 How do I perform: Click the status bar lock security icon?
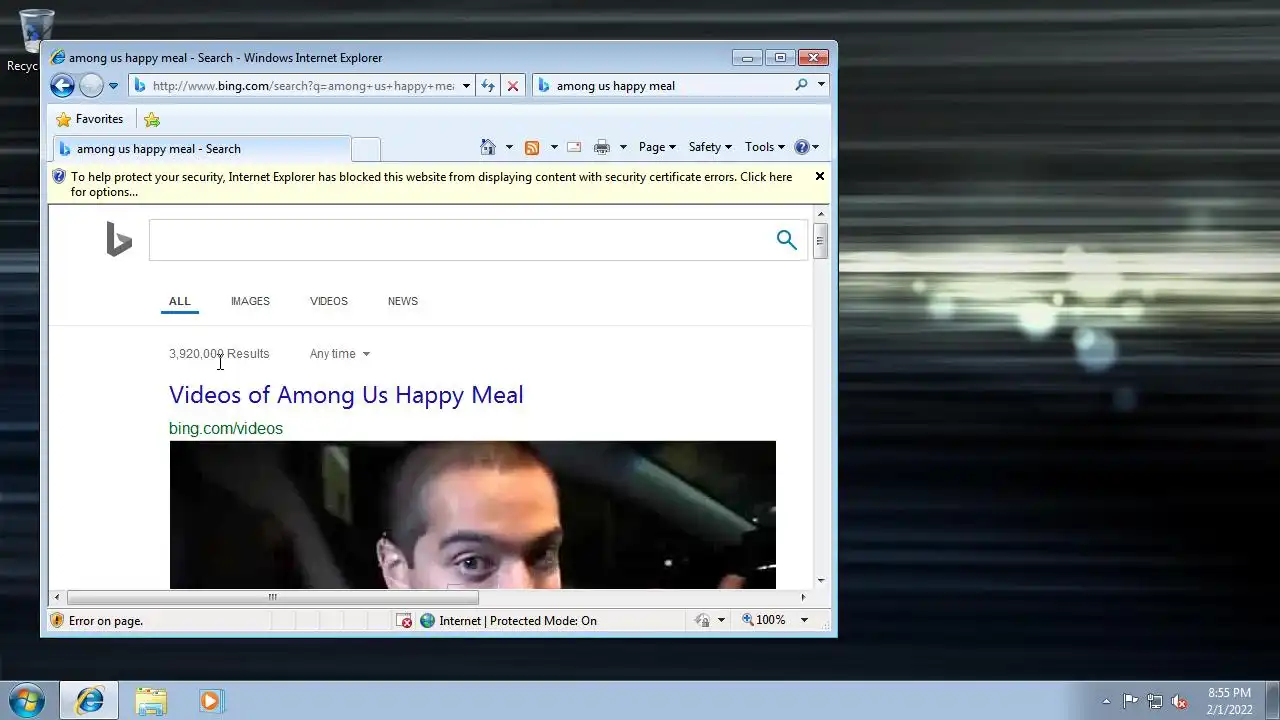click(x=702, y=620)
